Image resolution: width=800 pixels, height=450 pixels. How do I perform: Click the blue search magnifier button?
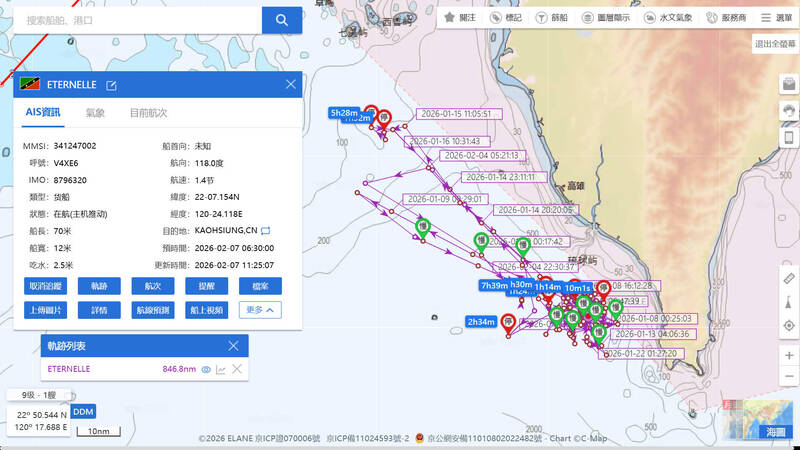pyautogui.click(x=275, y=20)
